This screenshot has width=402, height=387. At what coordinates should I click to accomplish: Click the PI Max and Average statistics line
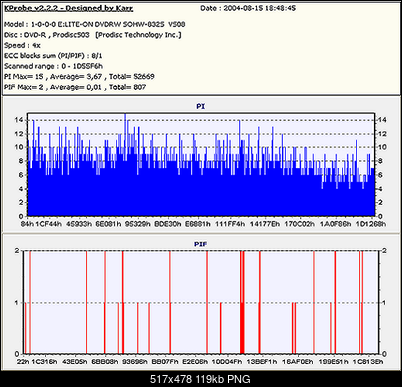click(x=79, y=76)
